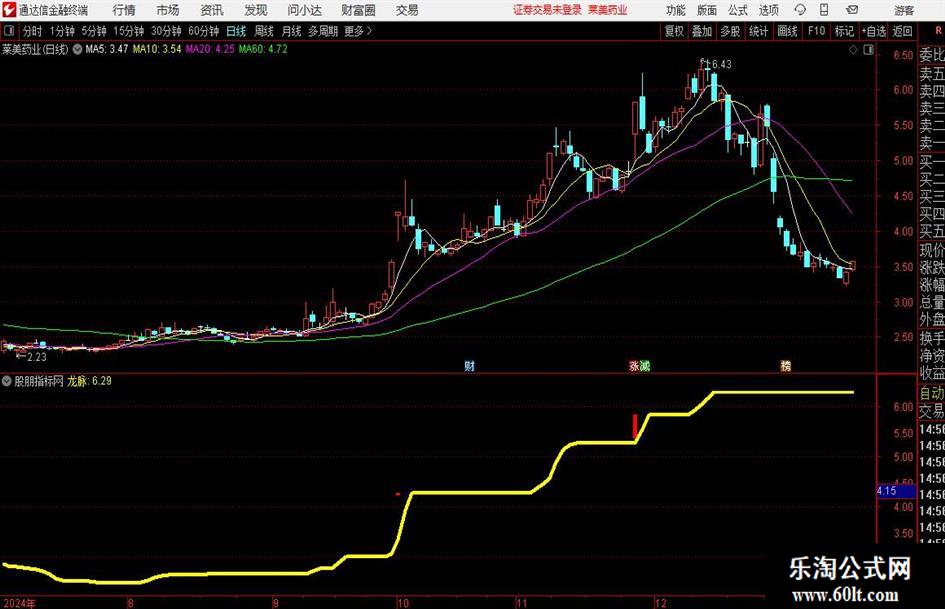
Task: Click the 证券交易未登录 login link
Action: point(547,10)
